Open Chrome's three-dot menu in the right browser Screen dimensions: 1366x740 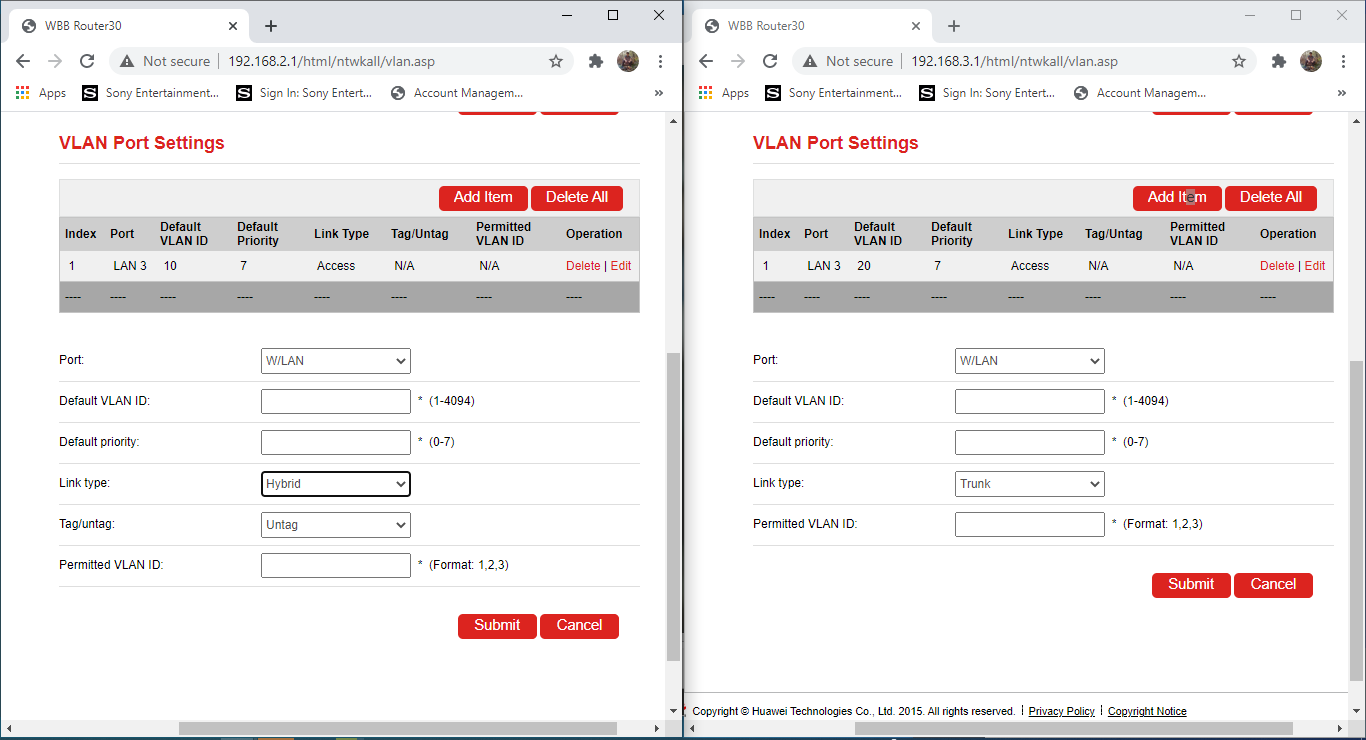click(x=1344, y=61)
